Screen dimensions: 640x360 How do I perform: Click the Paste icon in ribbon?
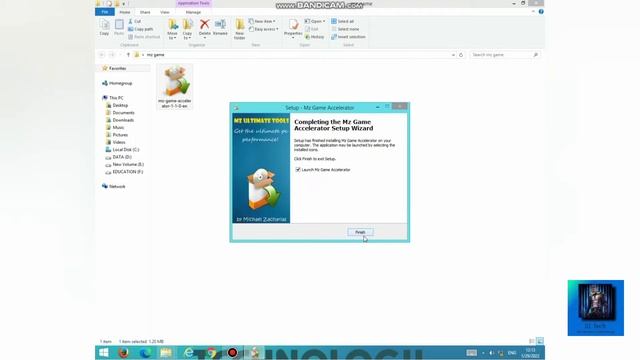pyautogui.click(x=119, y=27)
